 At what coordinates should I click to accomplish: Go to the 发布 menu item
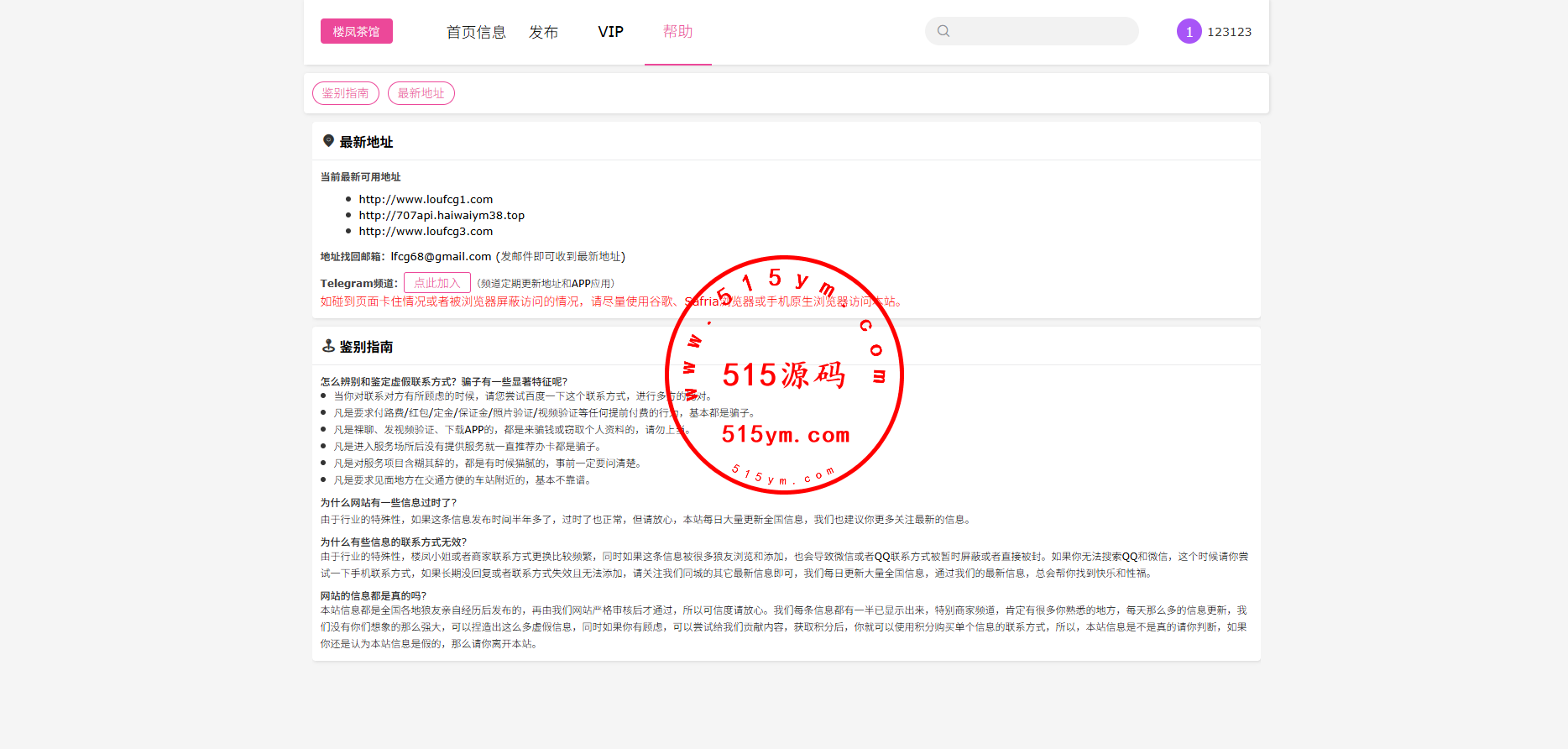(x=543, y=32)
